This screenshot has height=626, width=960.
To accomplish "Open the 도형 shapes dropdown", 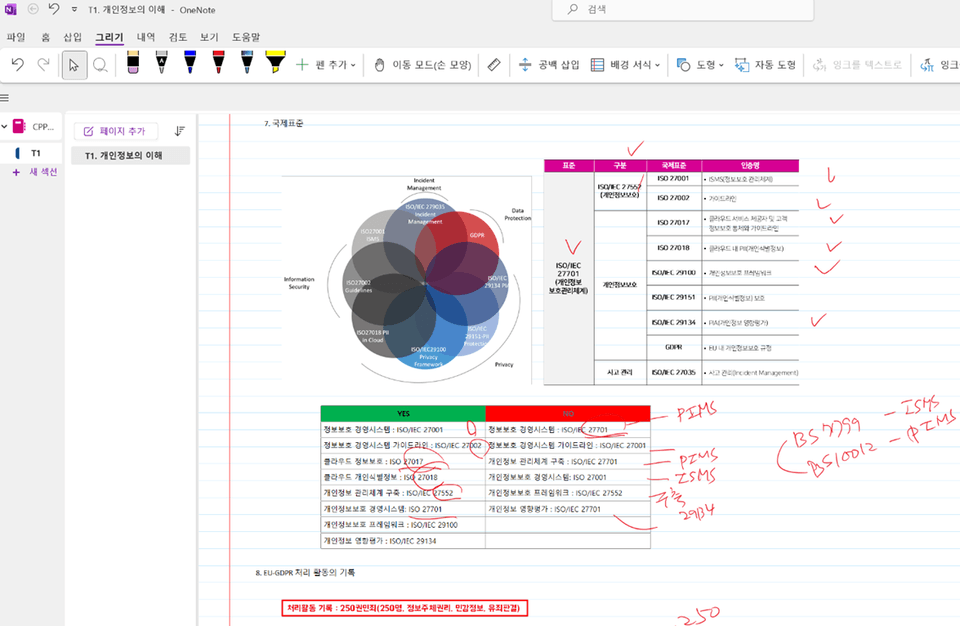I will (x=700, y=64).
